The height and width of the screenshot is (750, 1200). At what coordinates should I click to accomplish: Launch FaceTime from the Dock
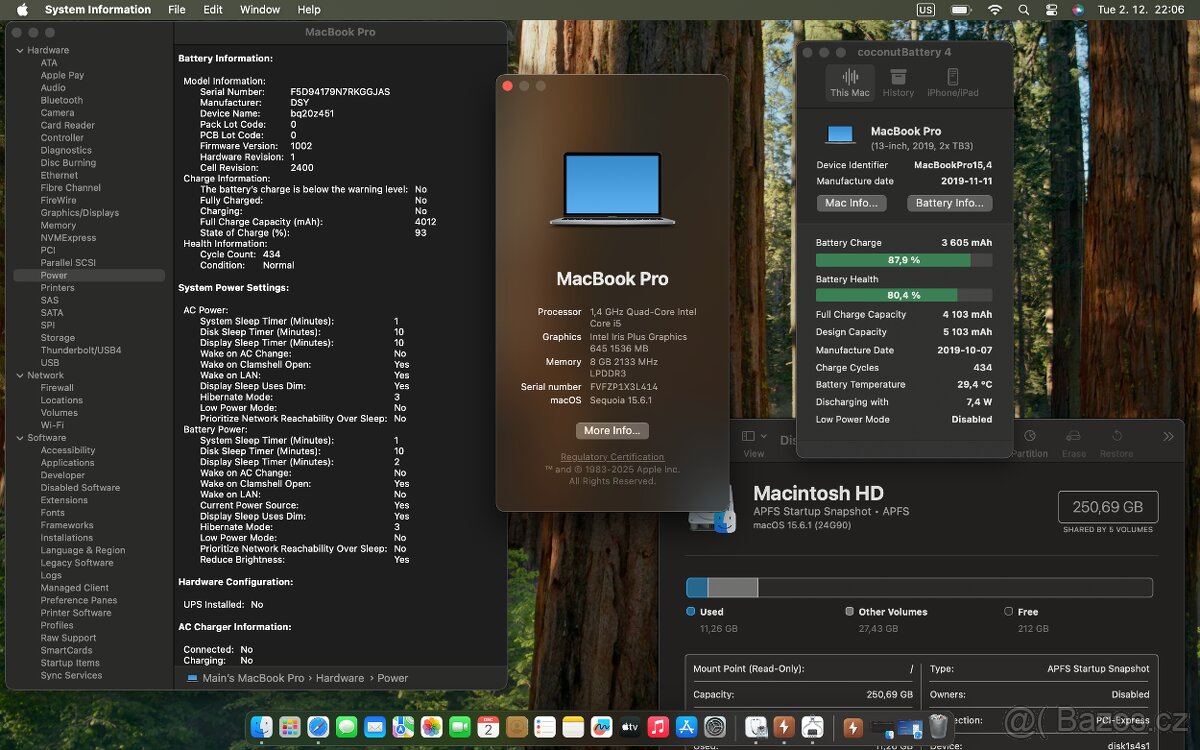[459, 728]
